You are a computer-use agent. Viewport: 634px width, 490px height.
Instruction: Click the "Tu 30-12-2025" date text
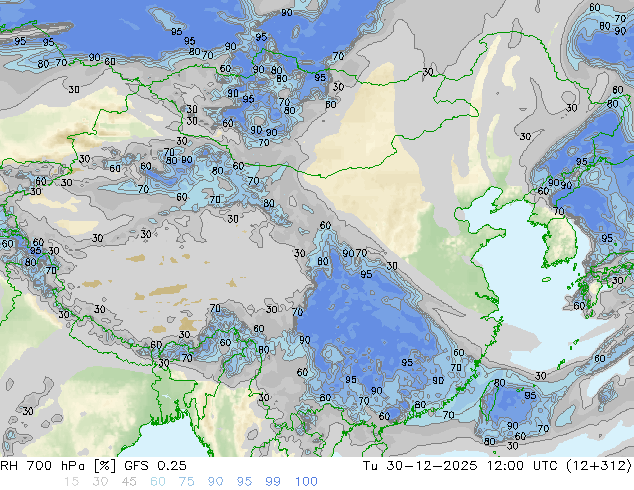pyautogui.click(x=420, y=466)
